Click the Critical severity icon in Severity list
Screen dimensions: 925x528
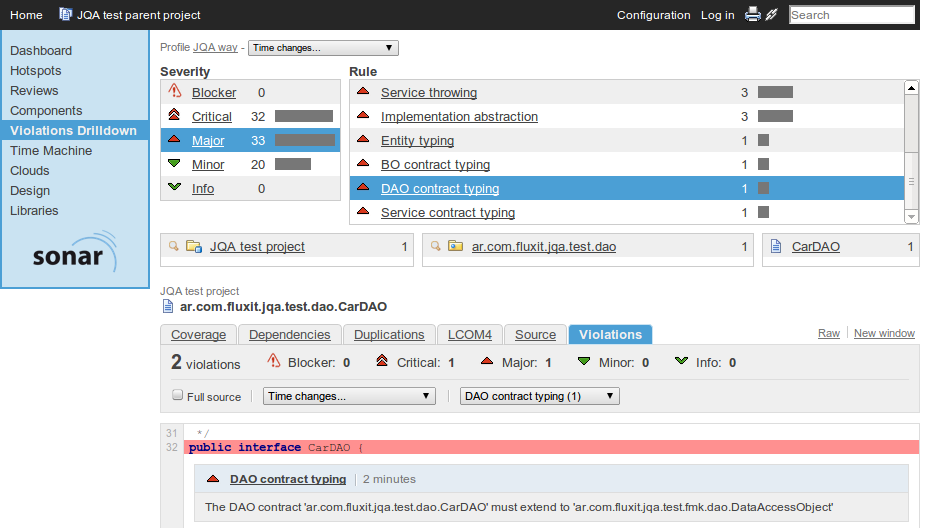point(174,114)
